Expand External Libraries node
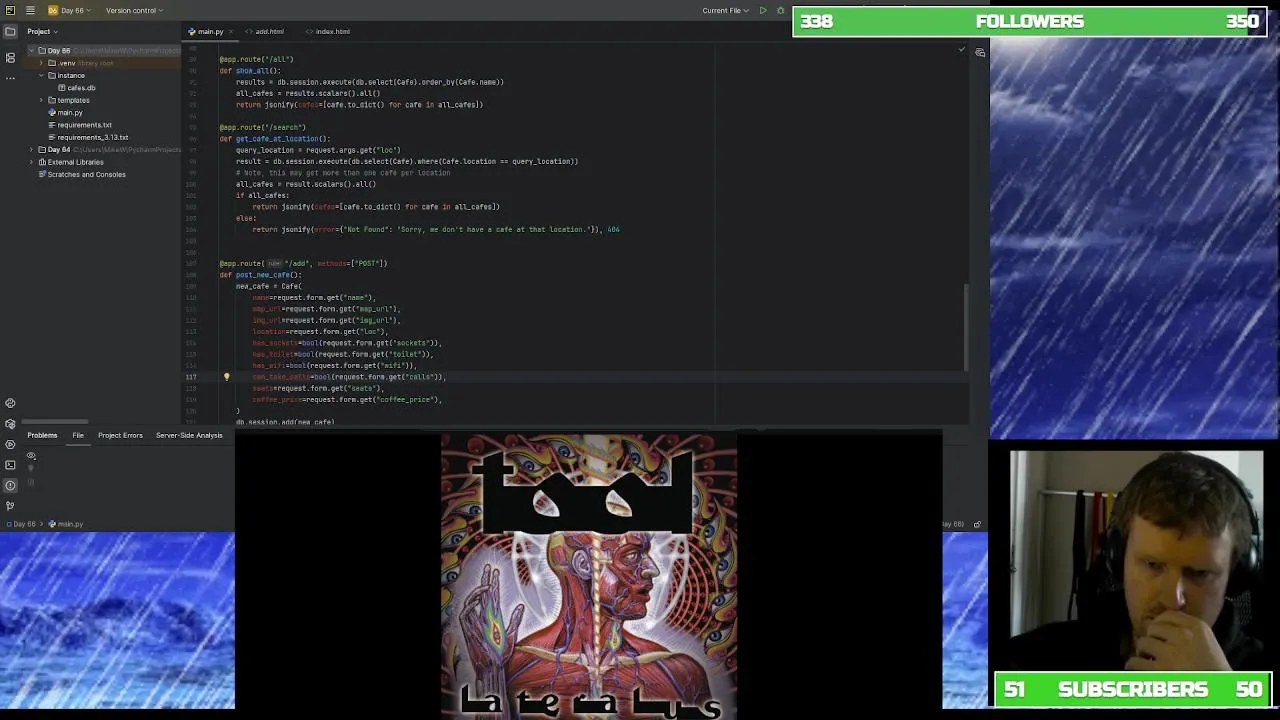Viewport: 1280px width, 720px height. (31, 162)
